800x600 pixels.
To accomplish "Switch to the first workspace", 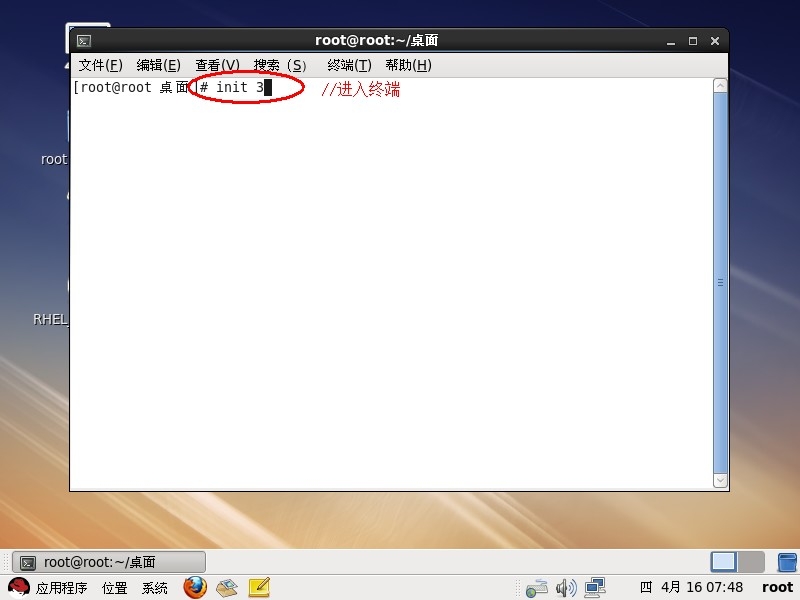I will coord(724,562).
